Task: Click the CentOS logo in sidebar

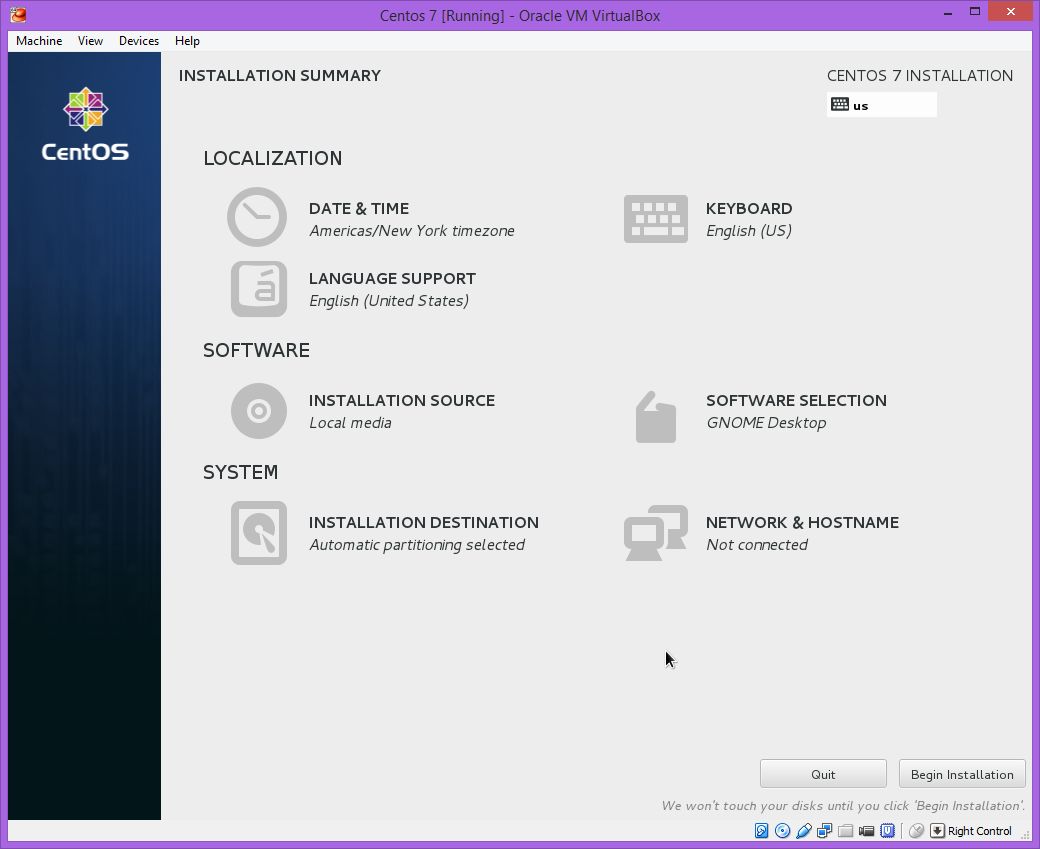Action: coord(86,124)
